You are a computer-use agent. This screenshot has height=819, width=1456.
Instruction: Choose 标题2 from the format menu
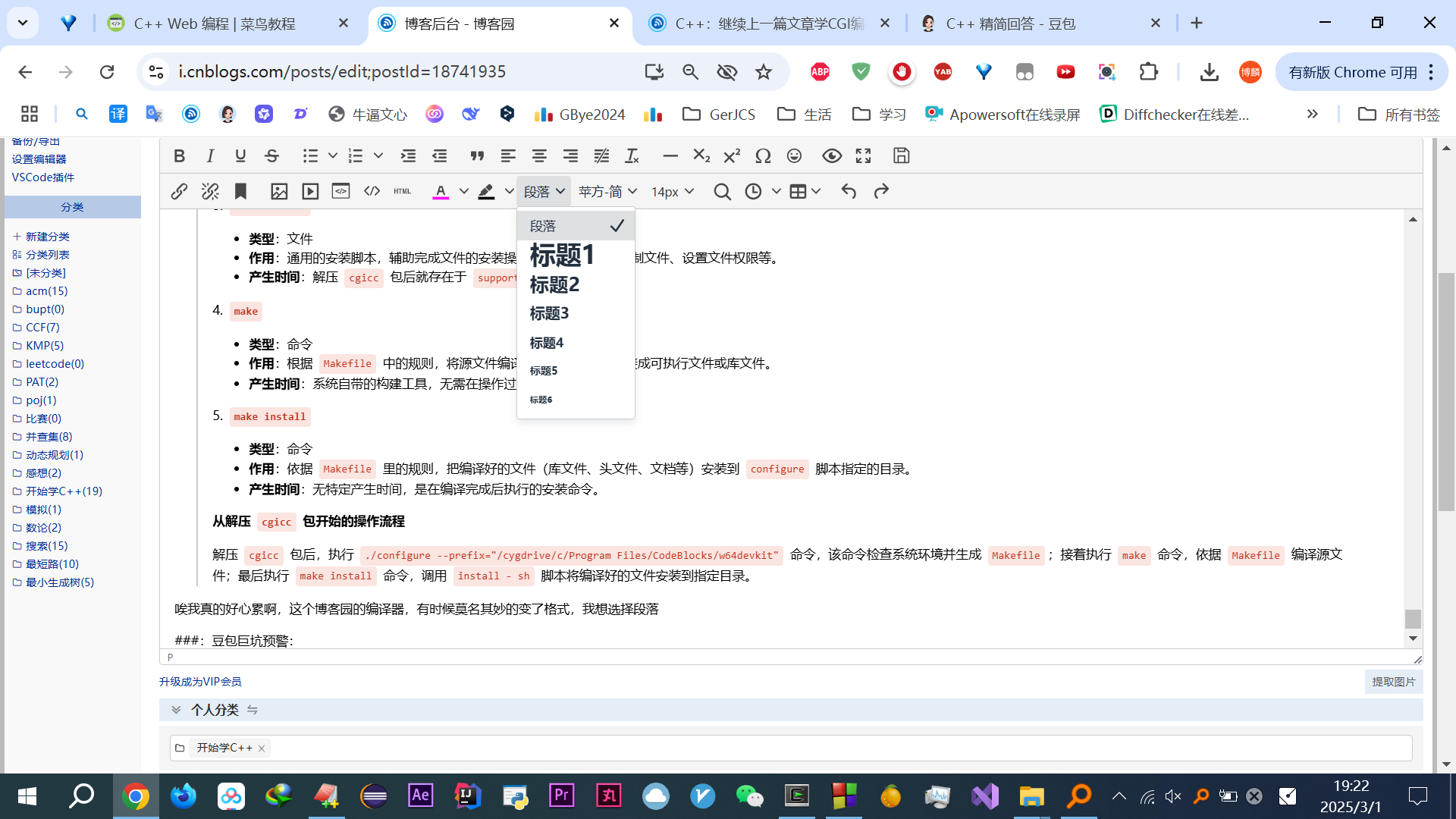click(576, 285)
